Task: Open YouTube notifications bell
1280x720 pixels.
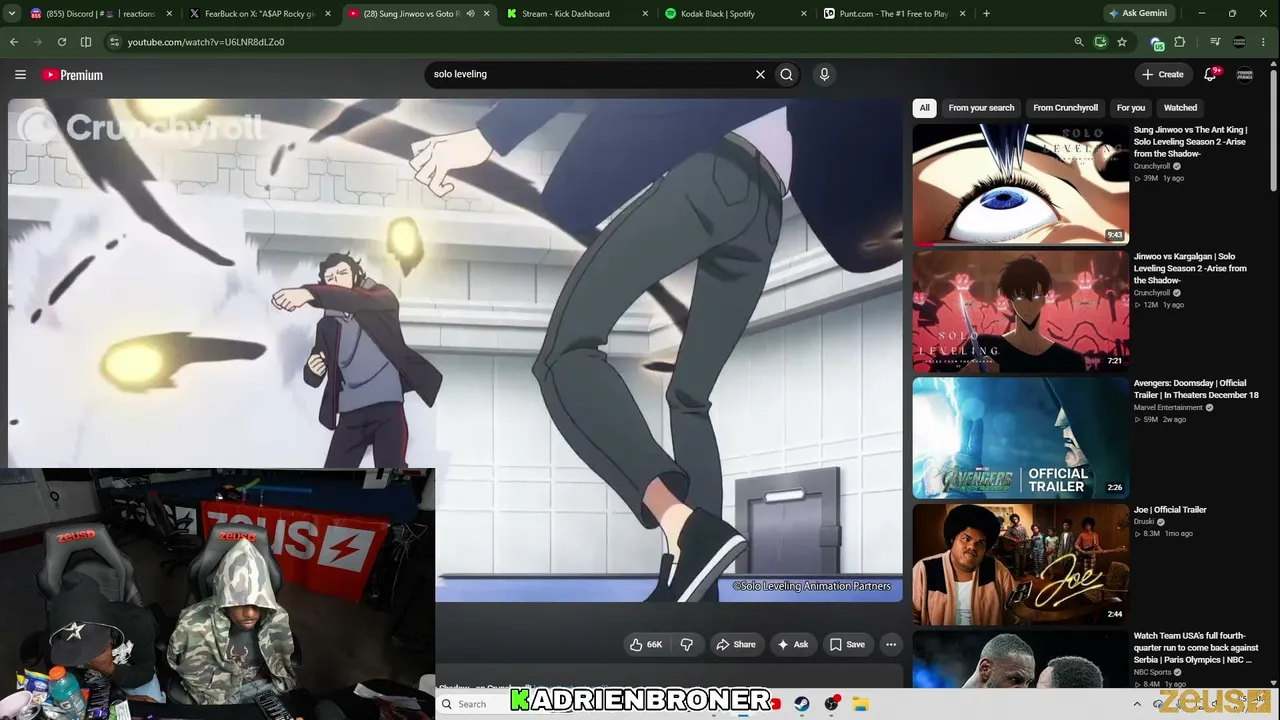Action: point(1211,74)
